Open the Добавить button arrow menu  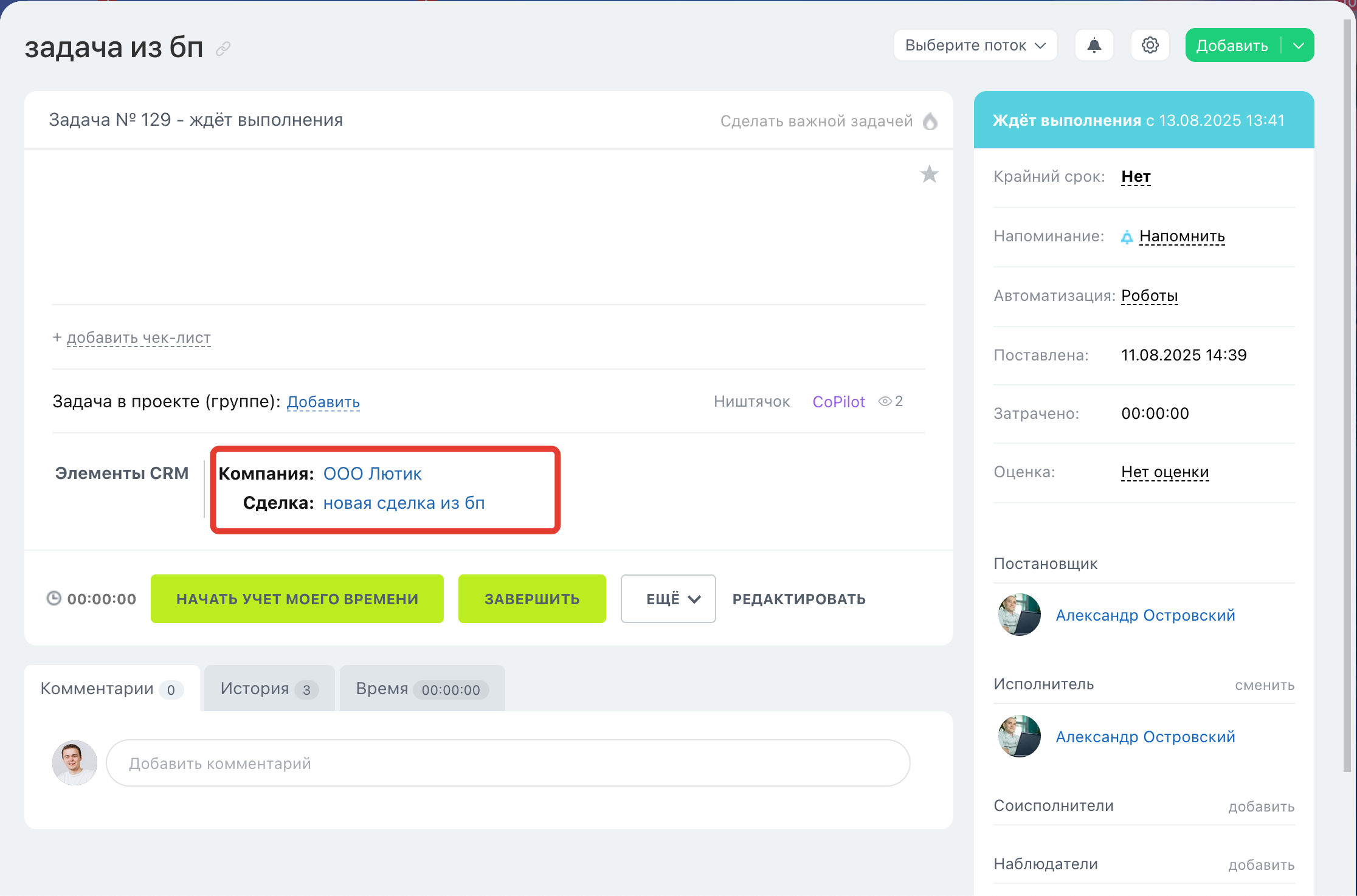[x=1299, y=46]
